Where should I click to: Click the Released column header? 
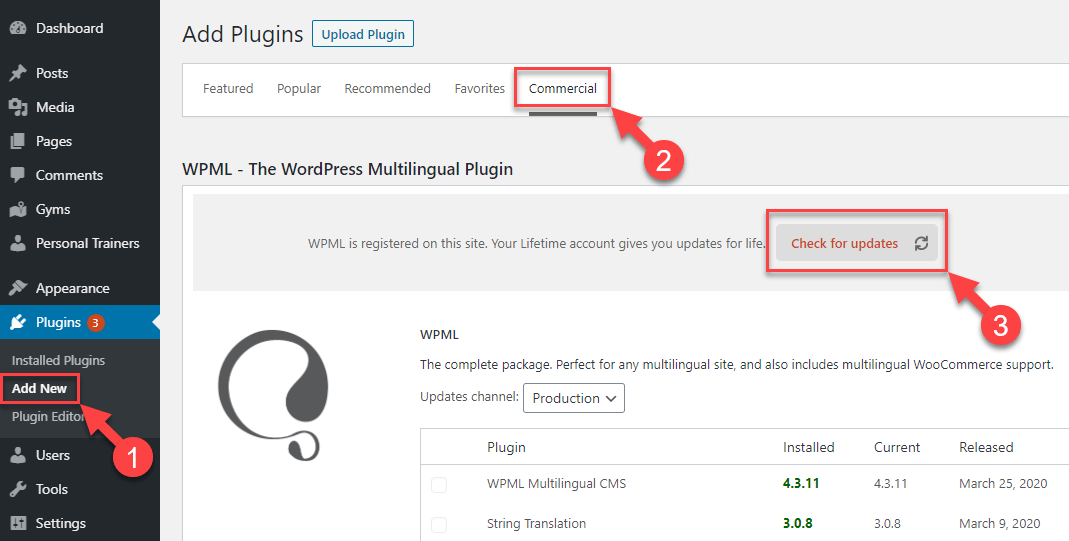986,448
